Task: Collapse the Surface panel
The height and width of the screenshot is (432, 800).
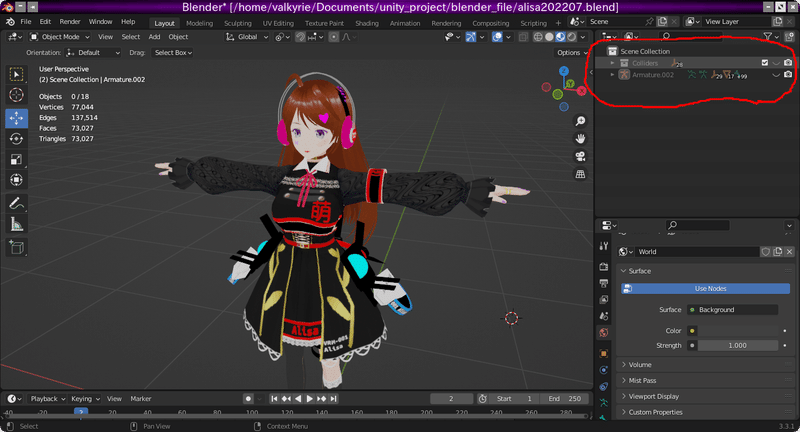Action: pos(639,271)
